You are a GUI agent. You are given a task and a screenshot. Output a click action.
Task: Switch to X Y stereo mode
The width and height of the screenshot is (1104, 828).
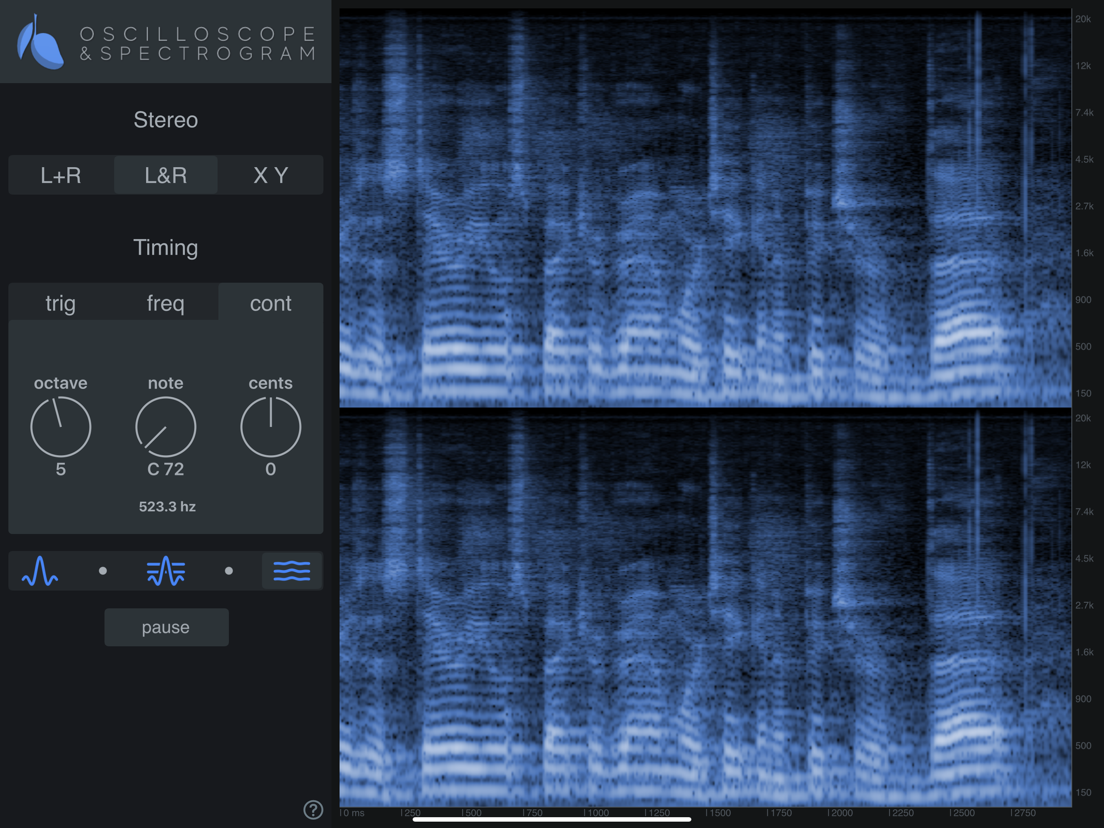pos(270,175)
